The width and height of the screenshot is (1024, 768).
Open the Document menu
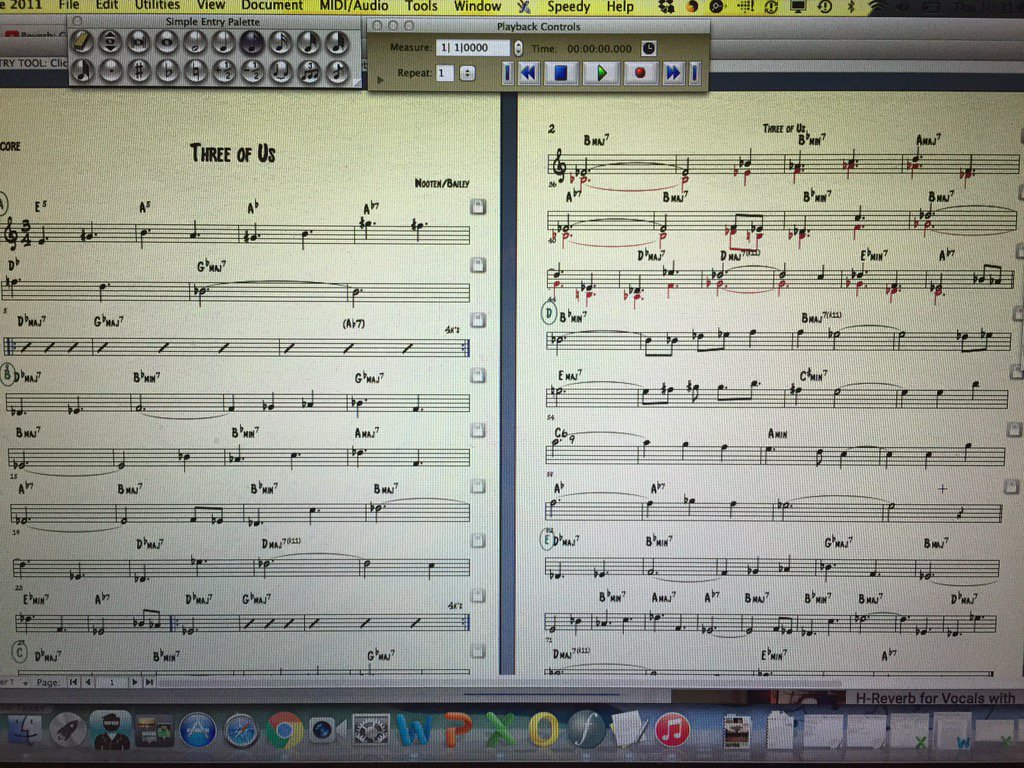pos(272,6)
